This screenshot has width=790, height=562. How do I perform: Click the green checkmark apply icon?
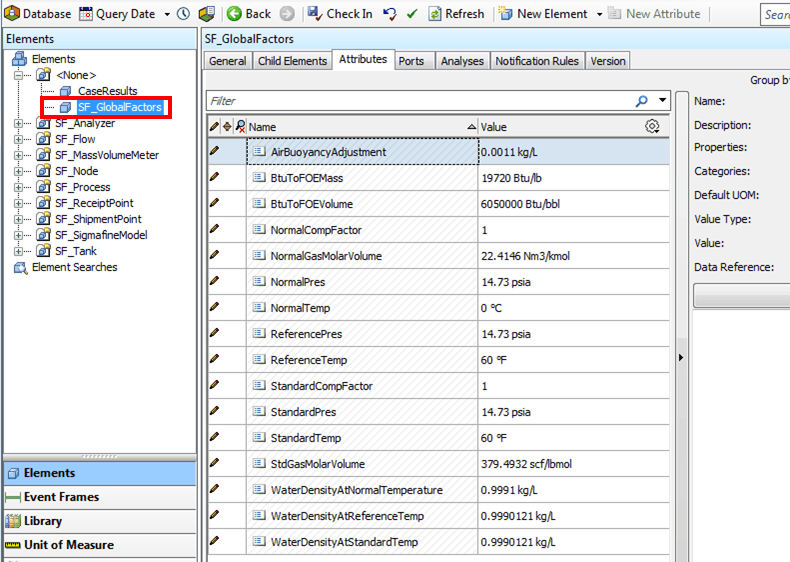(412, 14)
